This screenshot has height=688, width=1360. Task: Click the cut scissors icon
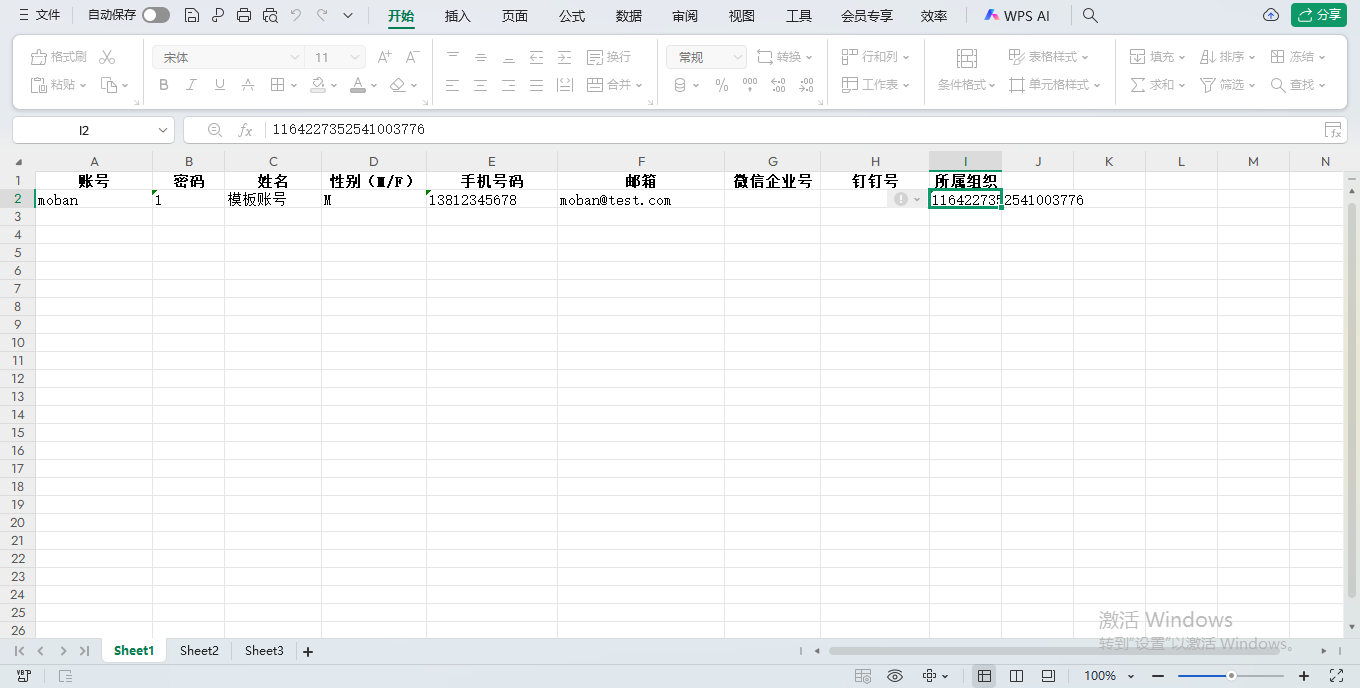[x=107, y=57]
